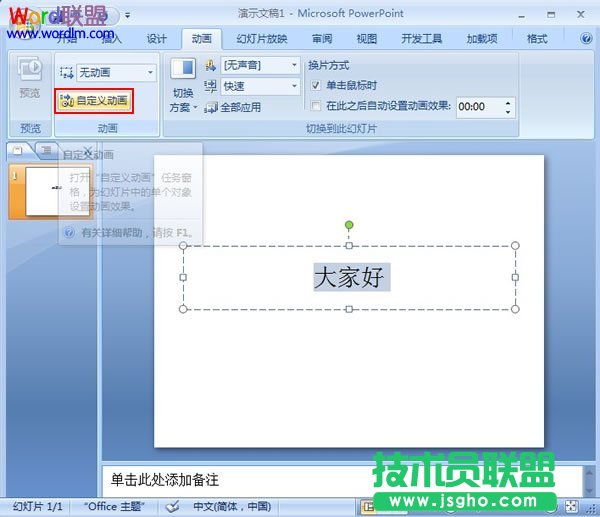Click the animate icon beside 无动画 dropdown
Viewport: 600px width, 517px height.
(x=67, y=72)
